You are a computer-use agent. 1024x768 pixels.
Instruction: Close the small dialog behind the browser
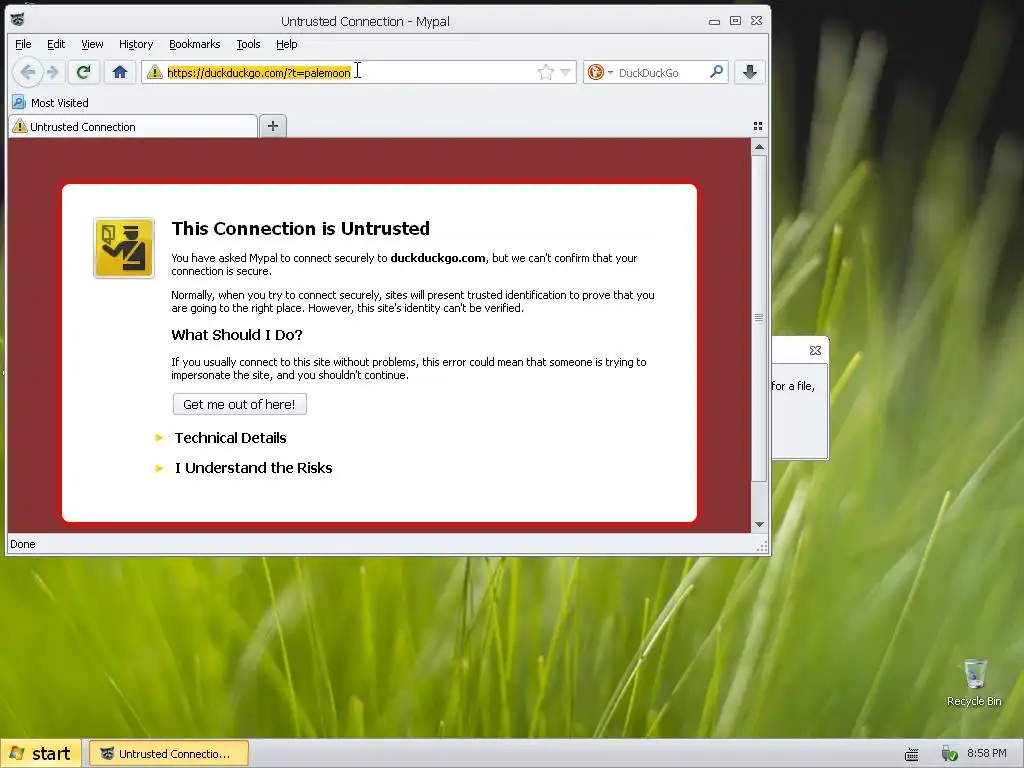(x=815, y=351)
